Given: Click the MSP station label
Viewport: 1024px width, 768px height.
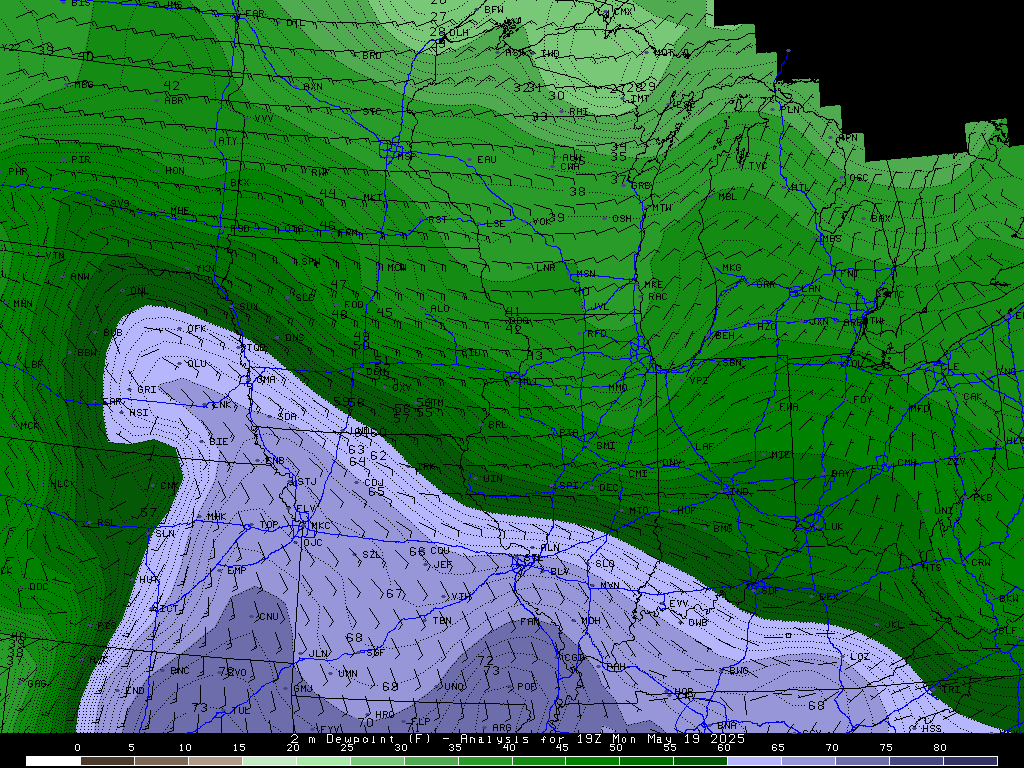Looking at the screenshot, I should tap(406, 157).
